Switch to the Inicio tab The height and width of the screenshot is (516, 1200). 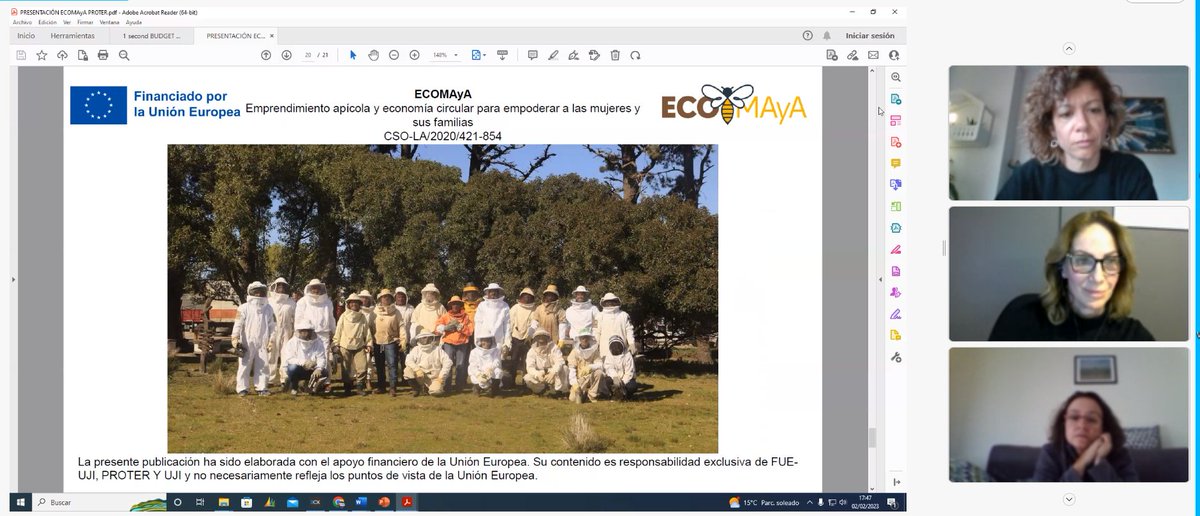click(26, 36)
